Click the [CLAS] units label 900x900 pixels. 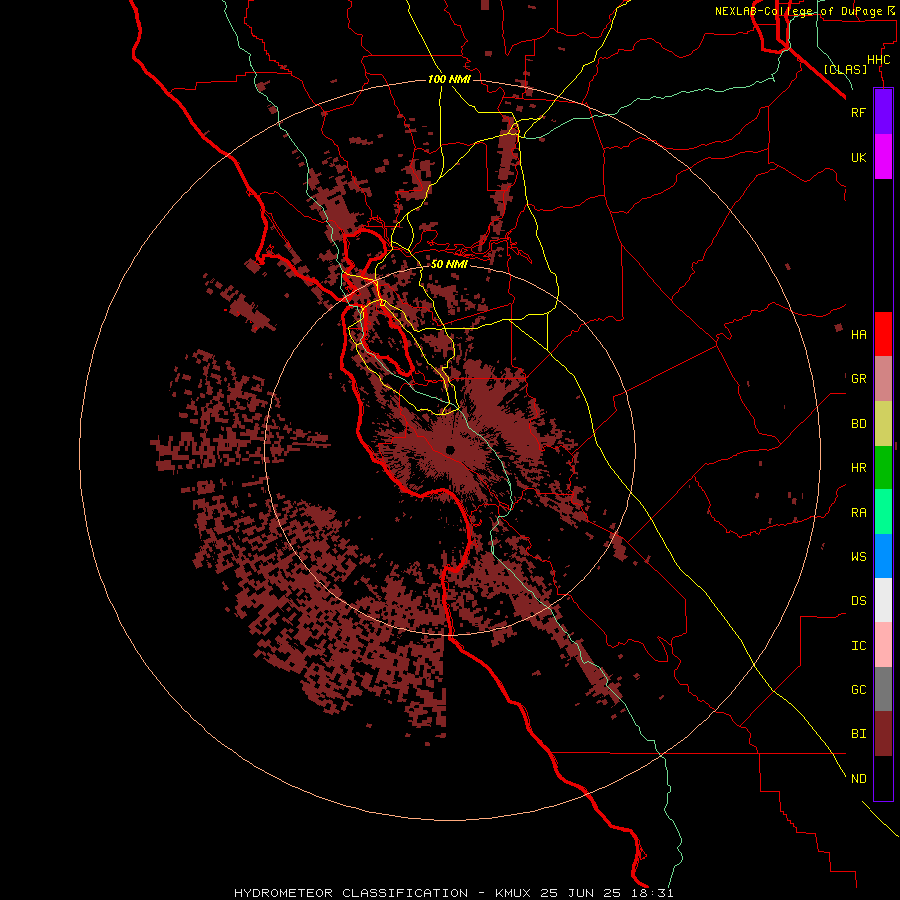tap(845, 70)
